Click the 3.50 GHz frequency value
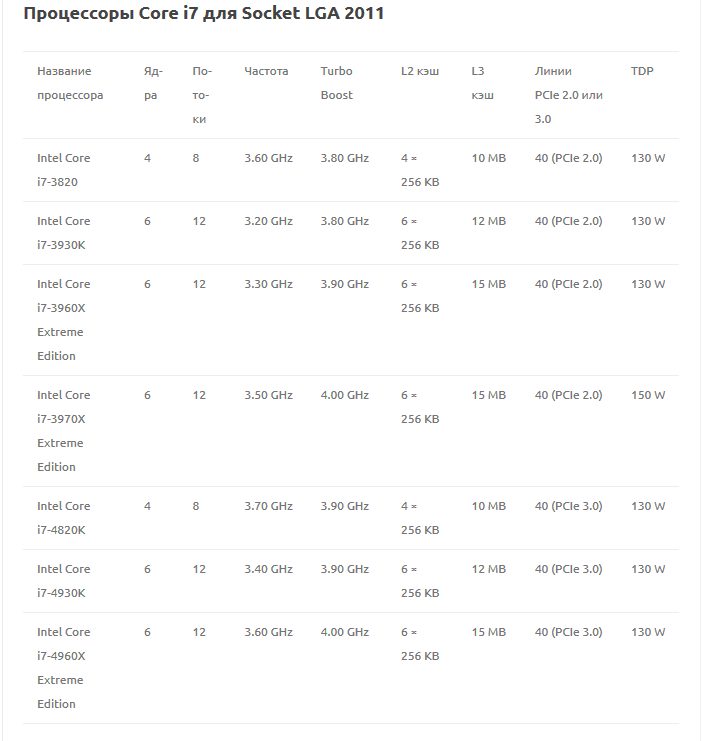 click(268, 395)
